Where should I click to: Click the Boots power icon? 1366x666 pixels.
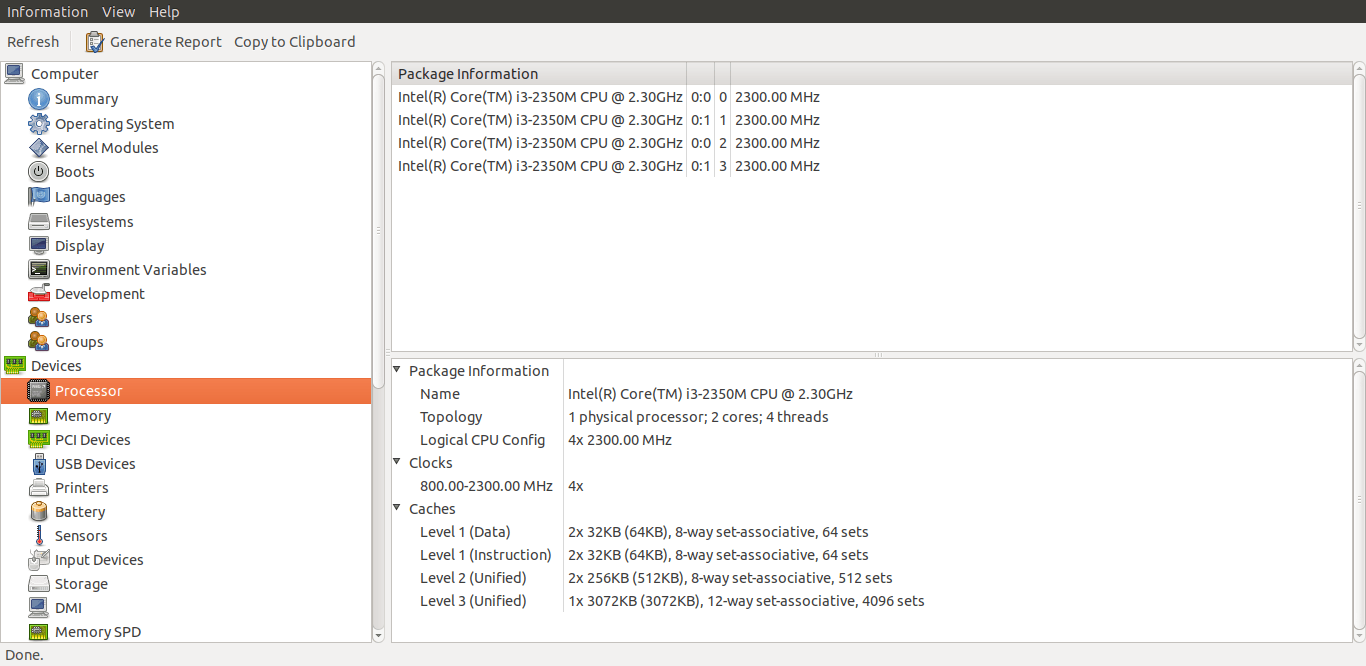click(39, 172)
